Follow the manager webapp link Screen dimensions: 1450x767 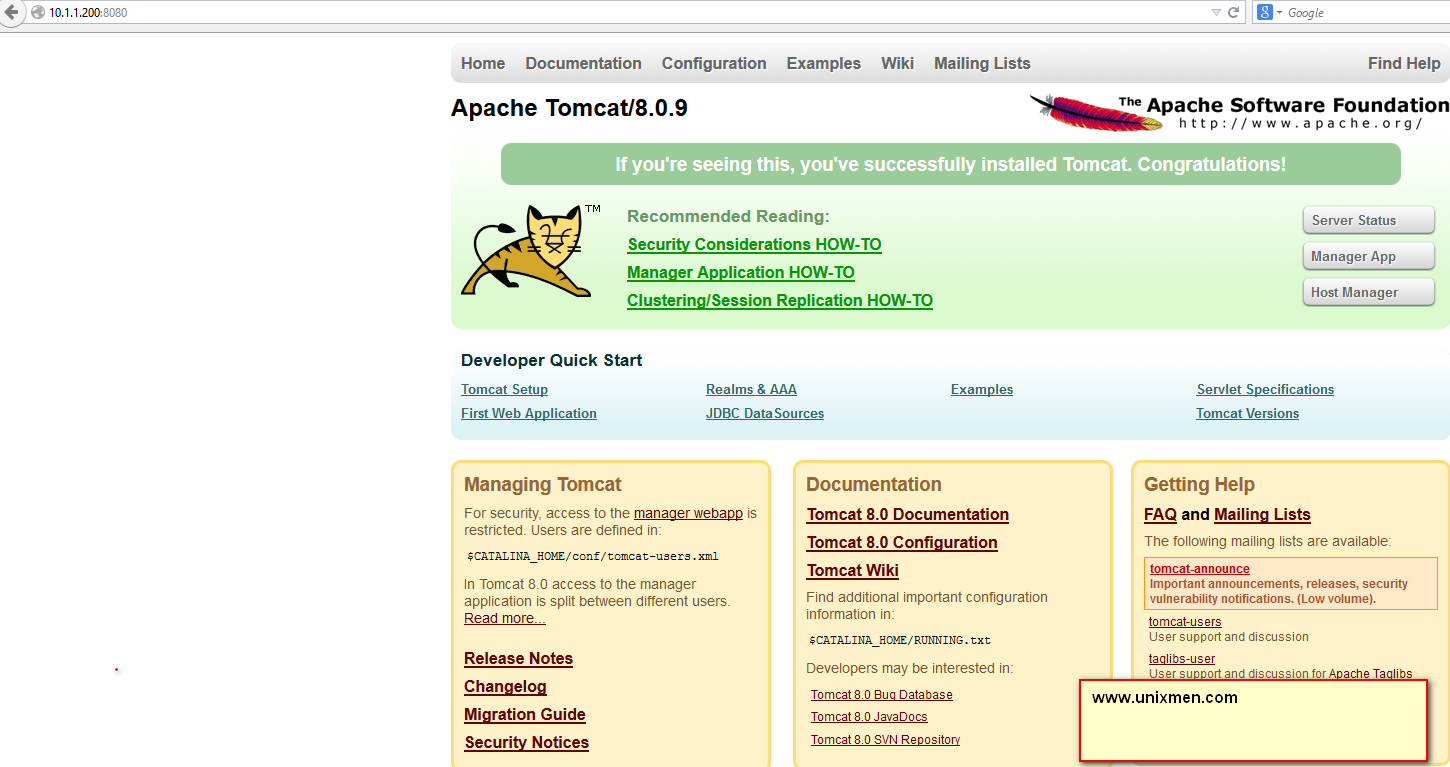click(688, 513)
